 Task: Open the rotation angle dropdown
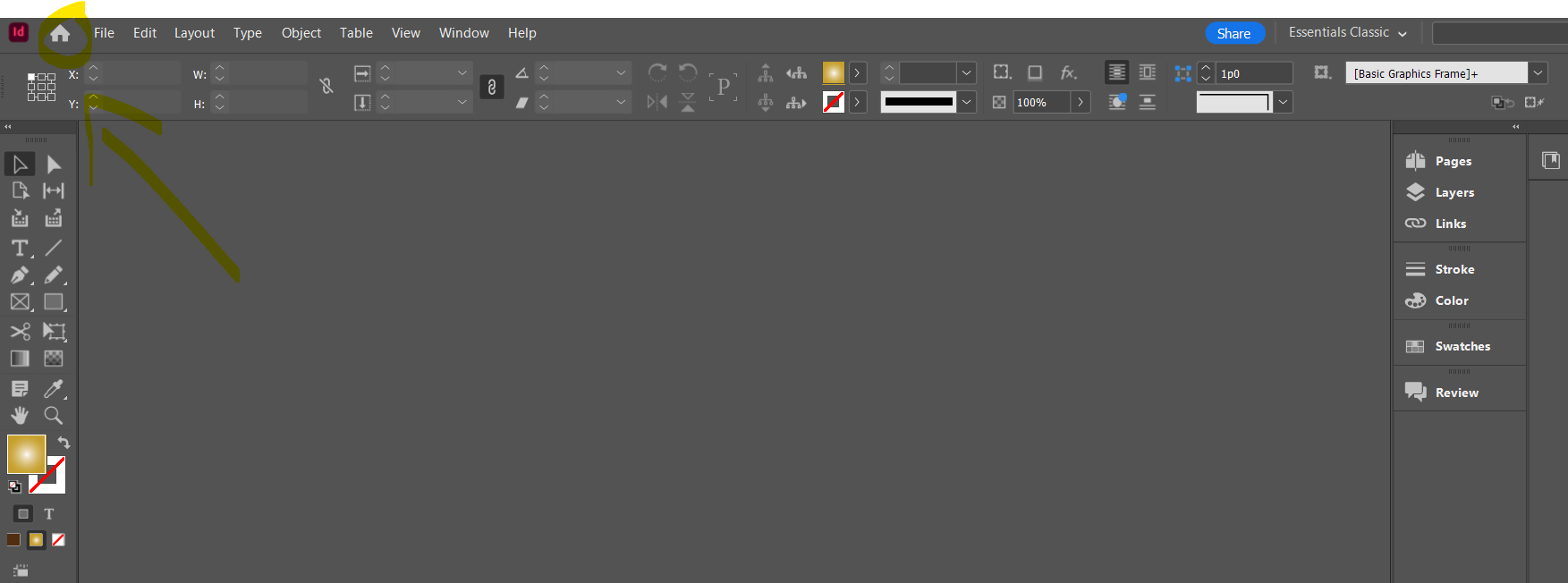pos(621,72)
